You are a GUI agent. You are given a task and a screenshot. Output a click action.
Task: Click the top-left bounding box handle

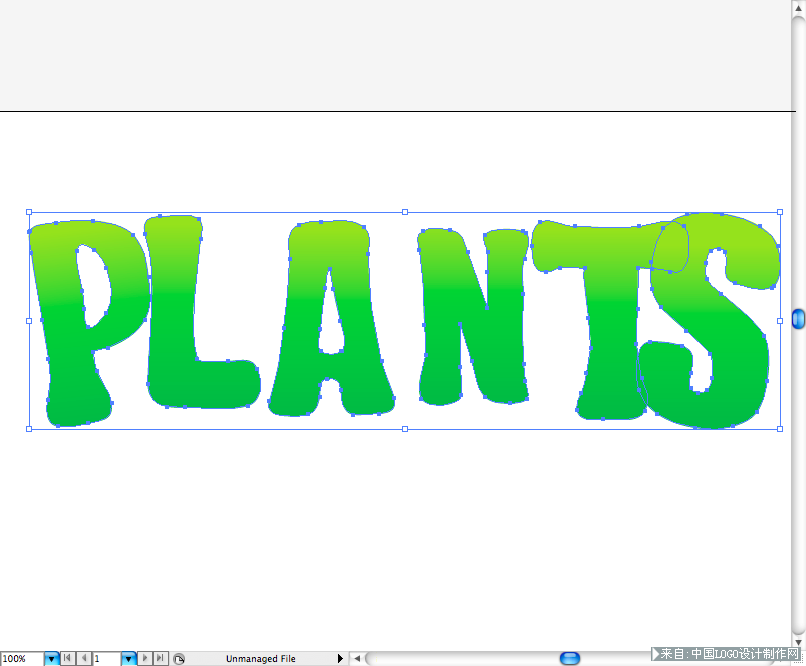click(x=29, y=212)
